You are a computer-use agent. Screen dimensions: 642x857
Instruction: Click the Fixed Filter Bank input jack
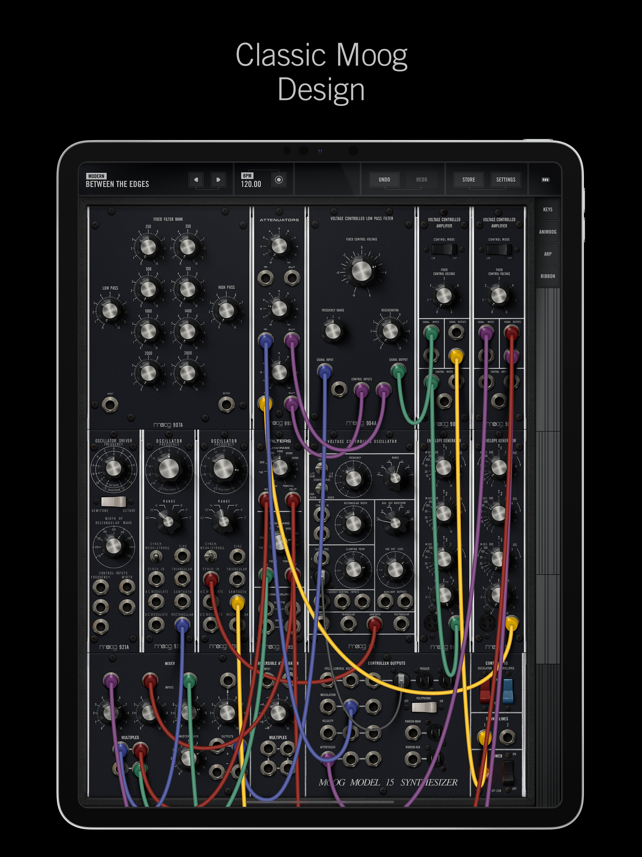110,405
